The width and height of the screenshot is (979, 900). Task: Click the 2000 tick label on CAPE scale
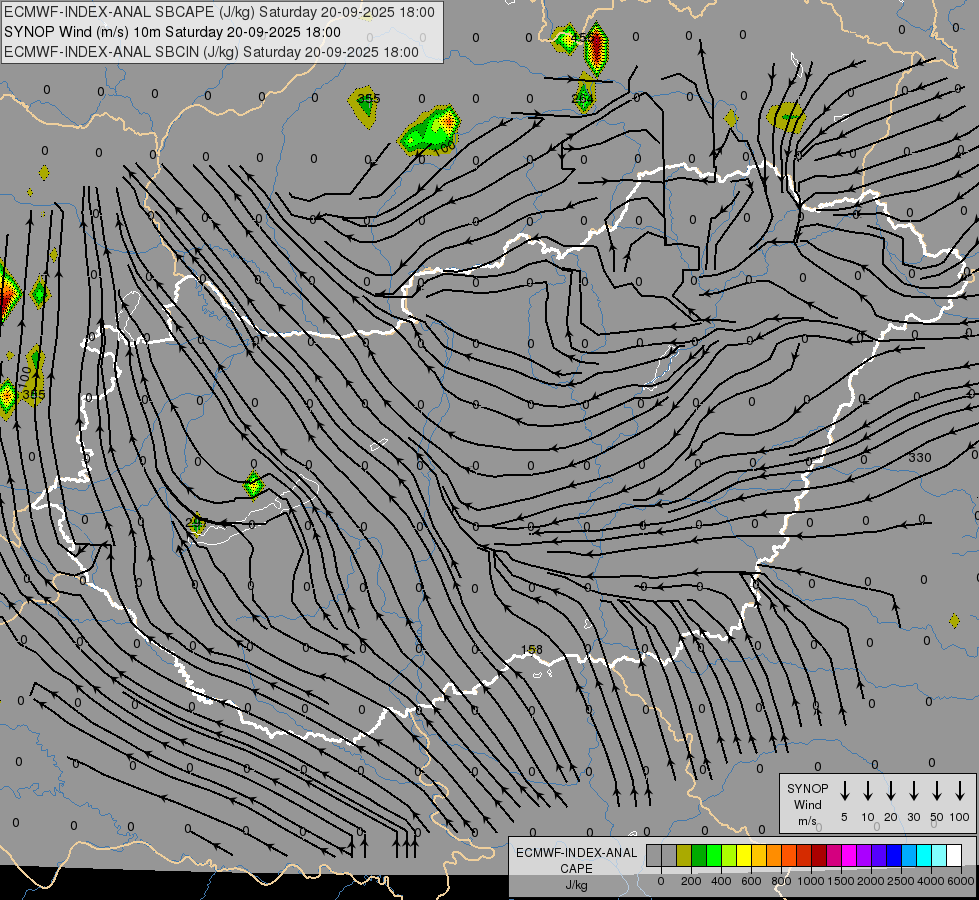870,881
